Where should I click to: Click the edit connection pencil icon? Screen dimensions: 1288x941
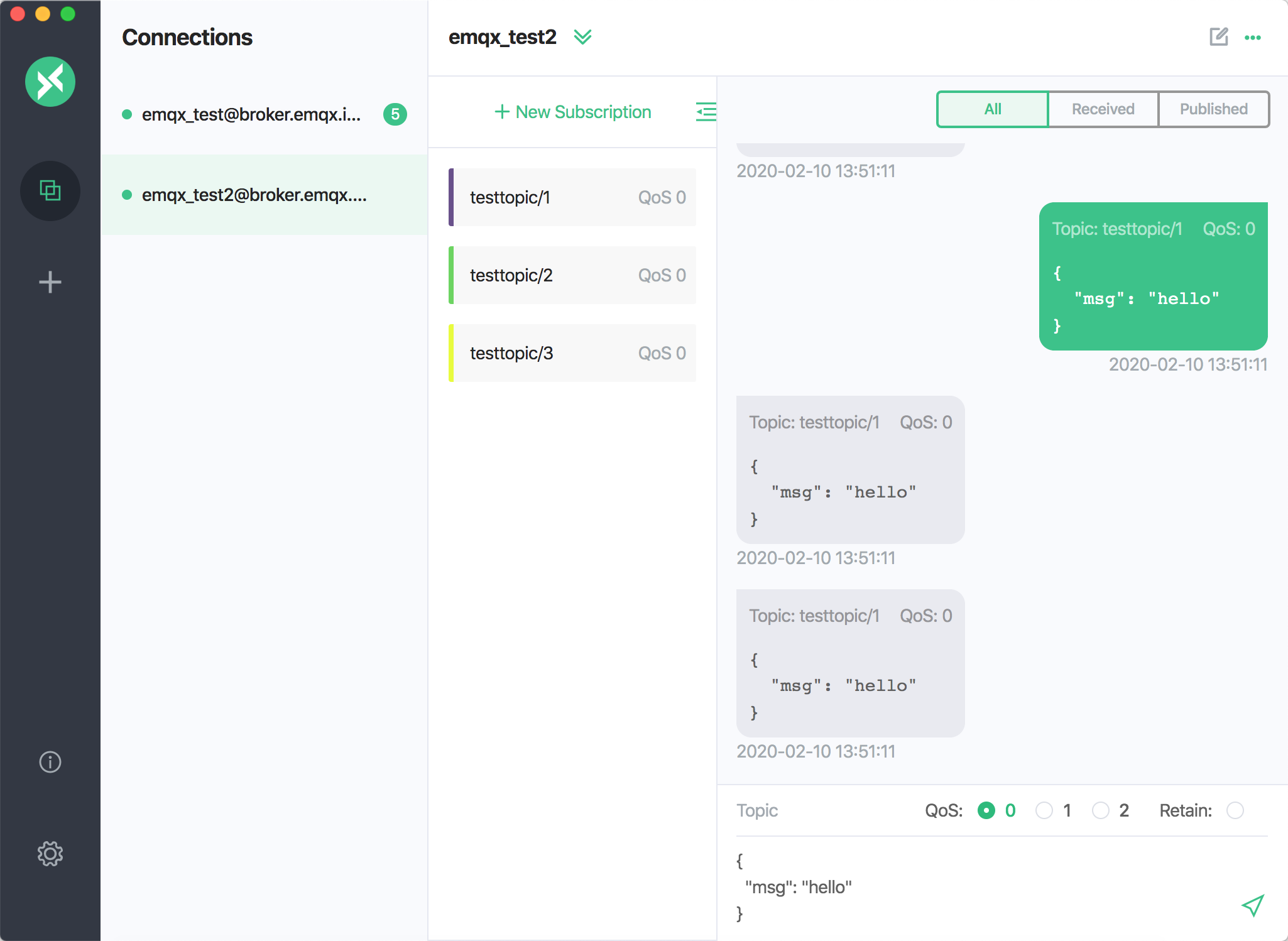click(x=1218, y=37)
